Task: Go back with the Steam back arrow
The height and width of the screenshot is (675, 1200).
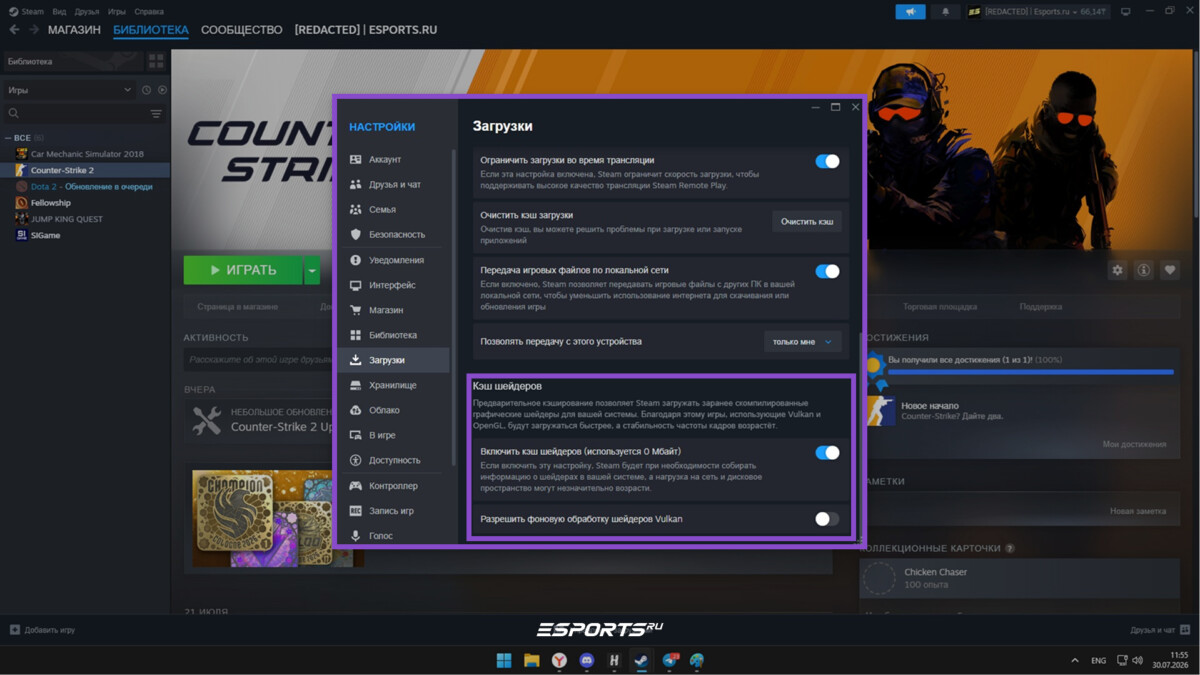Action: click(x=14, y=30)
